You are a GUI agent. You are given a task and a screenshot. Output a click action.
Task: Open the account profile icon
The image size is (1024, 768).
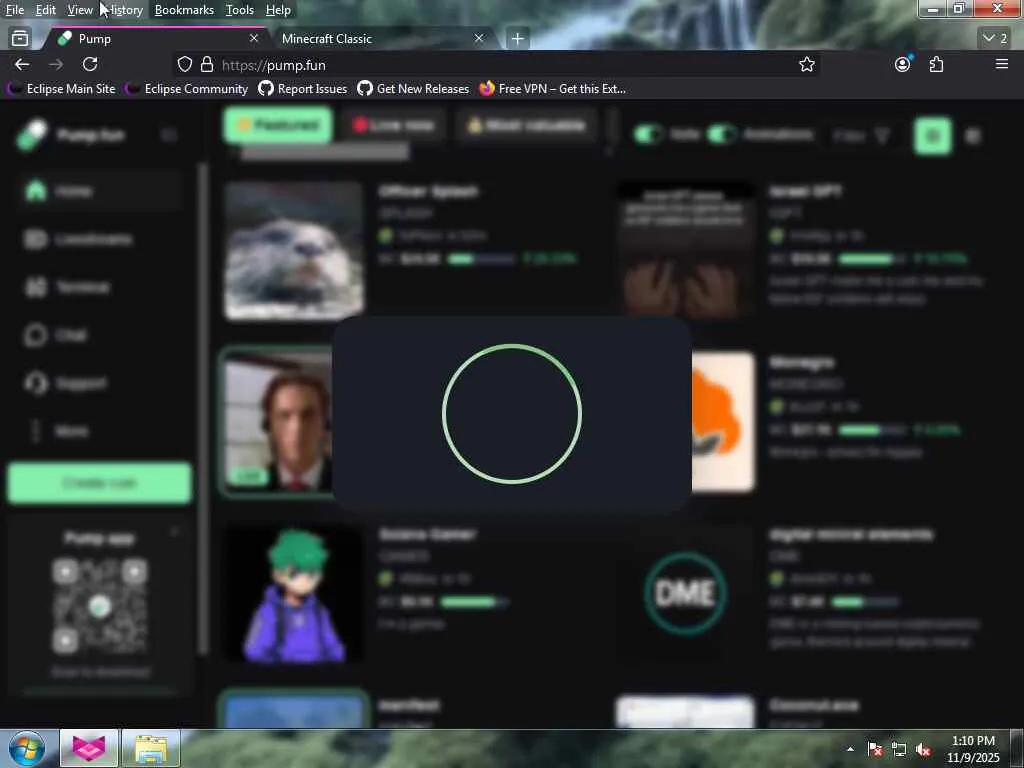click(903, 64)
